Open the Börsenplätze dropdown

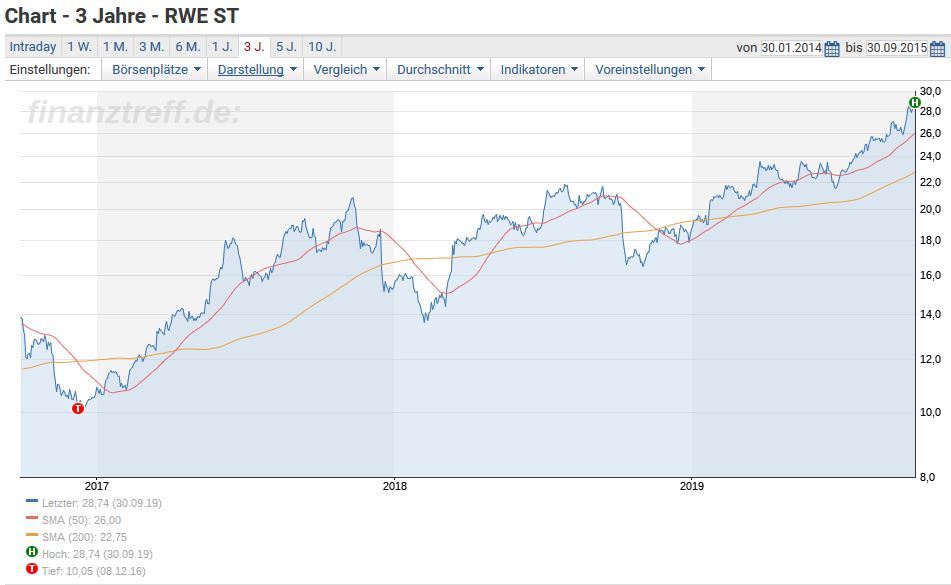pyautogui.click(x=156, y=70)
